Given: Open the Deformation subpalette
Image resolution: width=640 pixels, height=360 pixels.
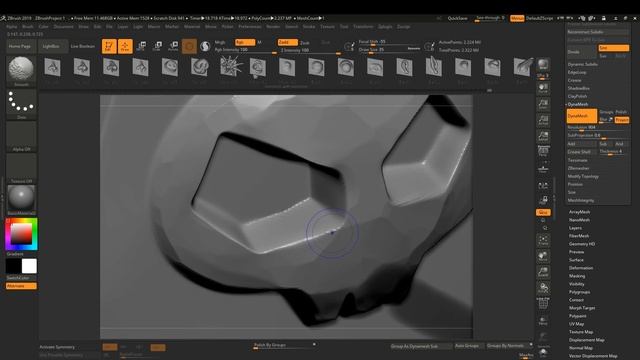Looking at the screenshot, I should (x=581, y=268).
